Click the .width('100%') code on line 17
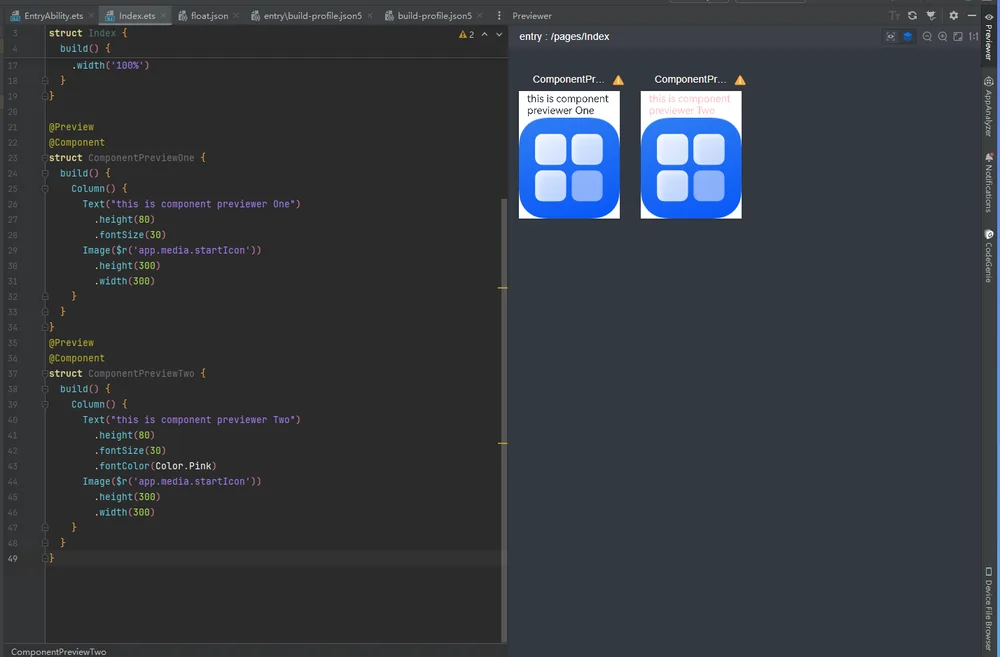The image size is (1000, 657). click(x=110, y=65)
